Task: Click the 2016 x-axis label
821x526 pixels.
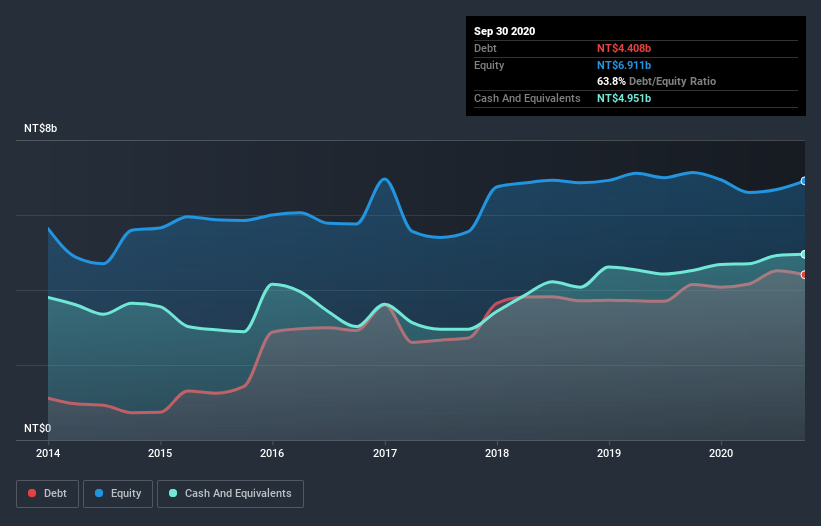Action: (x=272, y=453)
